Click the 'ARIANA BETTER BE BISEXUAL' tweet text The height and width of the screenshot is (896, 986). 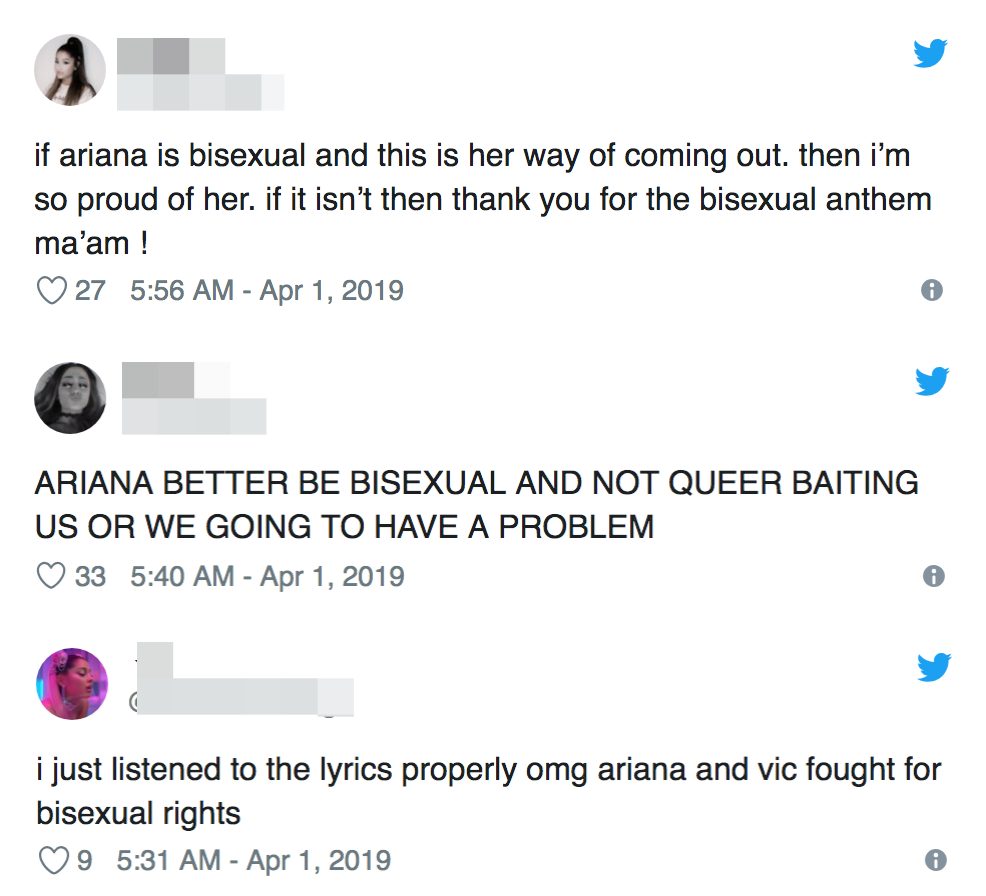pos(477,505)
